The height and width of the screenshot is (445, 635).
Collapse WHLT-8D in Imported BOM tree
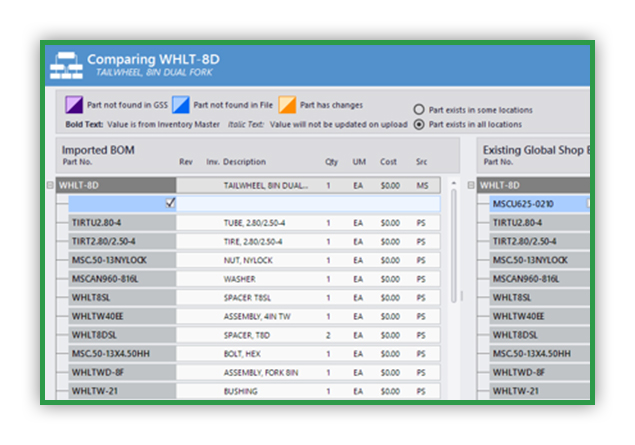pos(50,185)
